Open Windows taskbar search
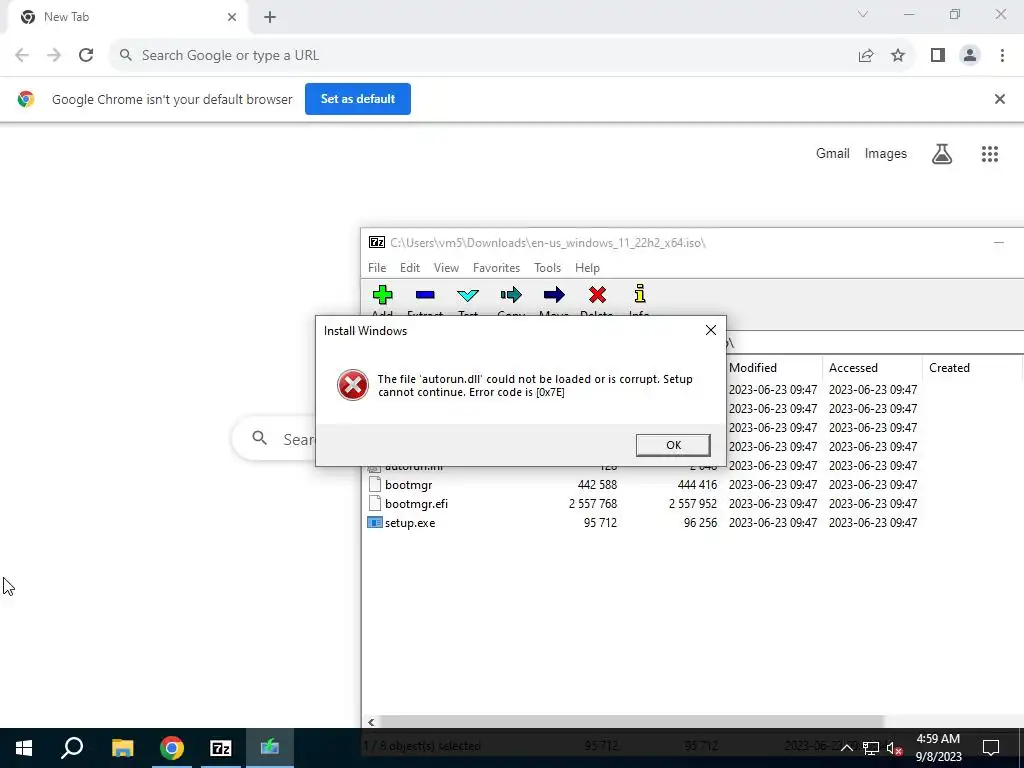This screenshot has width=1024, height=768. tap(72, 748)
